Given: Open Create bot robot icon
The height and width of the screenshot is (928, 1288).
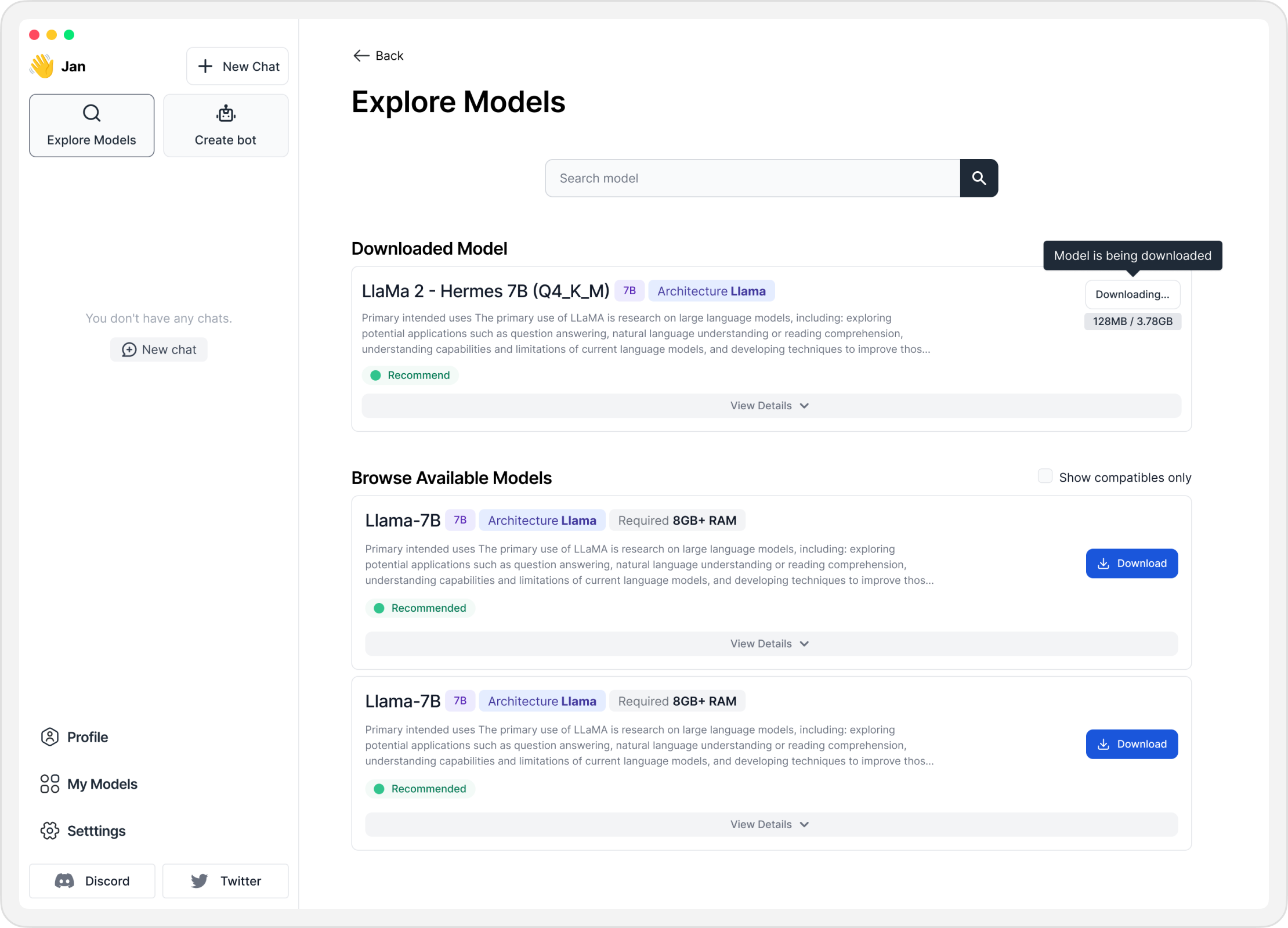Looking at the screenshot, I should click(226, 114).
